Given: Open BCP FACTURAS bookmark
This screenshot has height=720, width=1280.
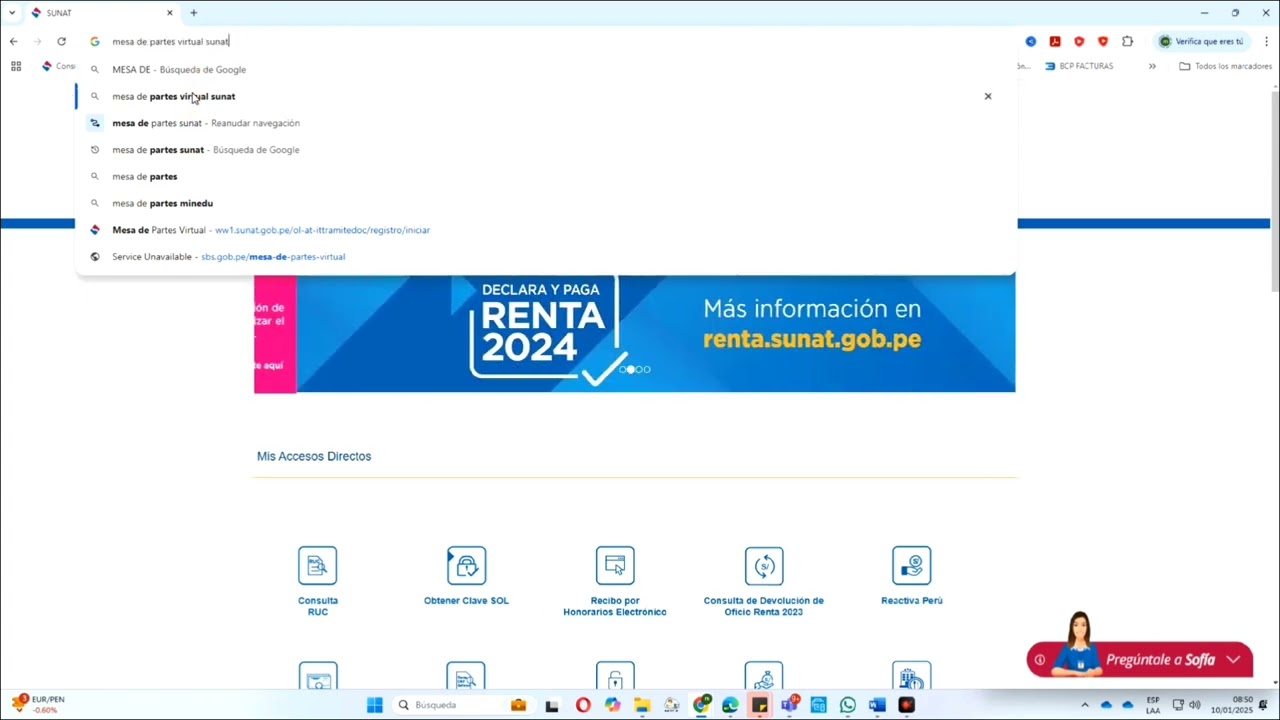Looking at the screenshot, I should point(1079,66).
